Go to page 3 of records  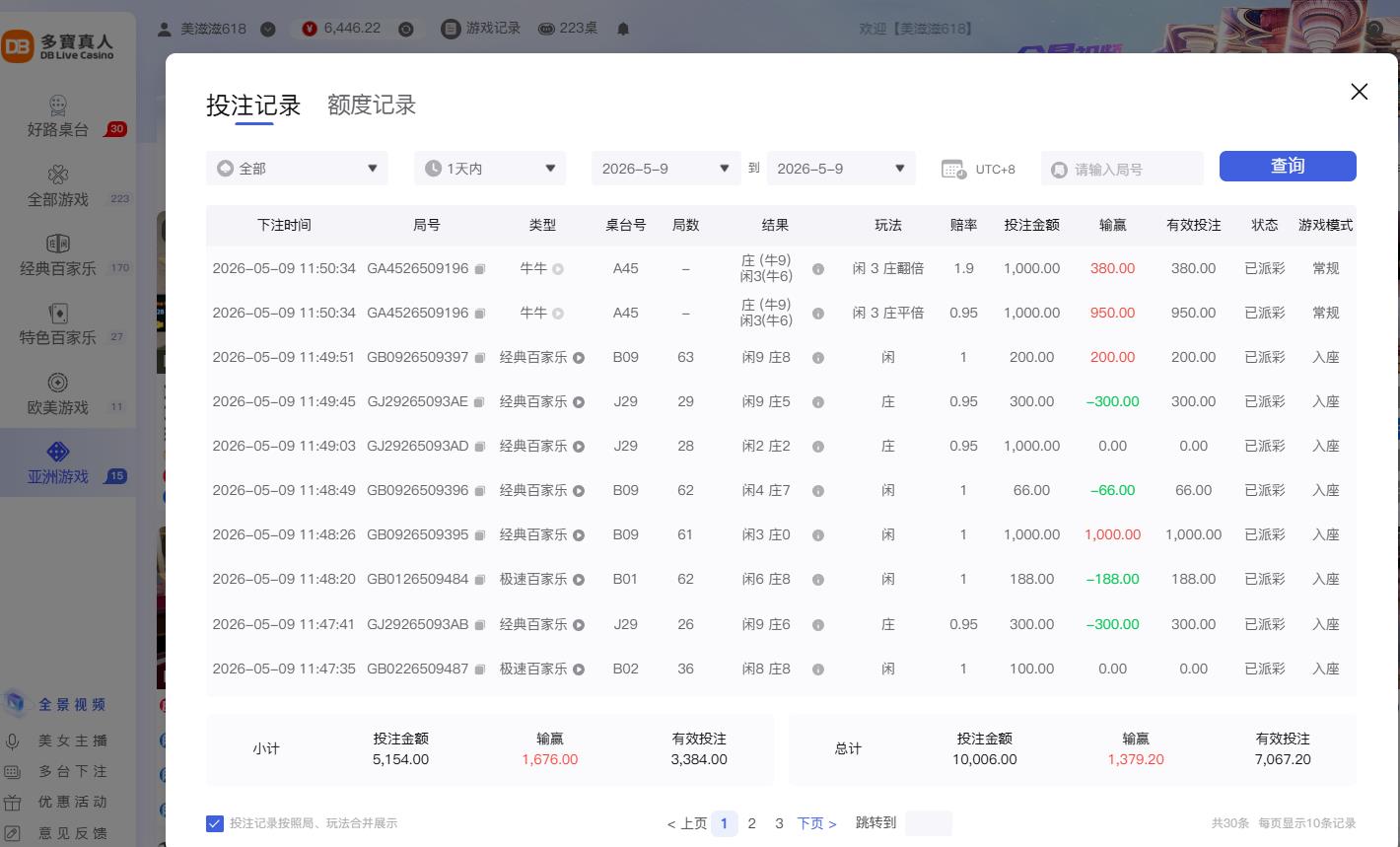[x=779, y=823]
